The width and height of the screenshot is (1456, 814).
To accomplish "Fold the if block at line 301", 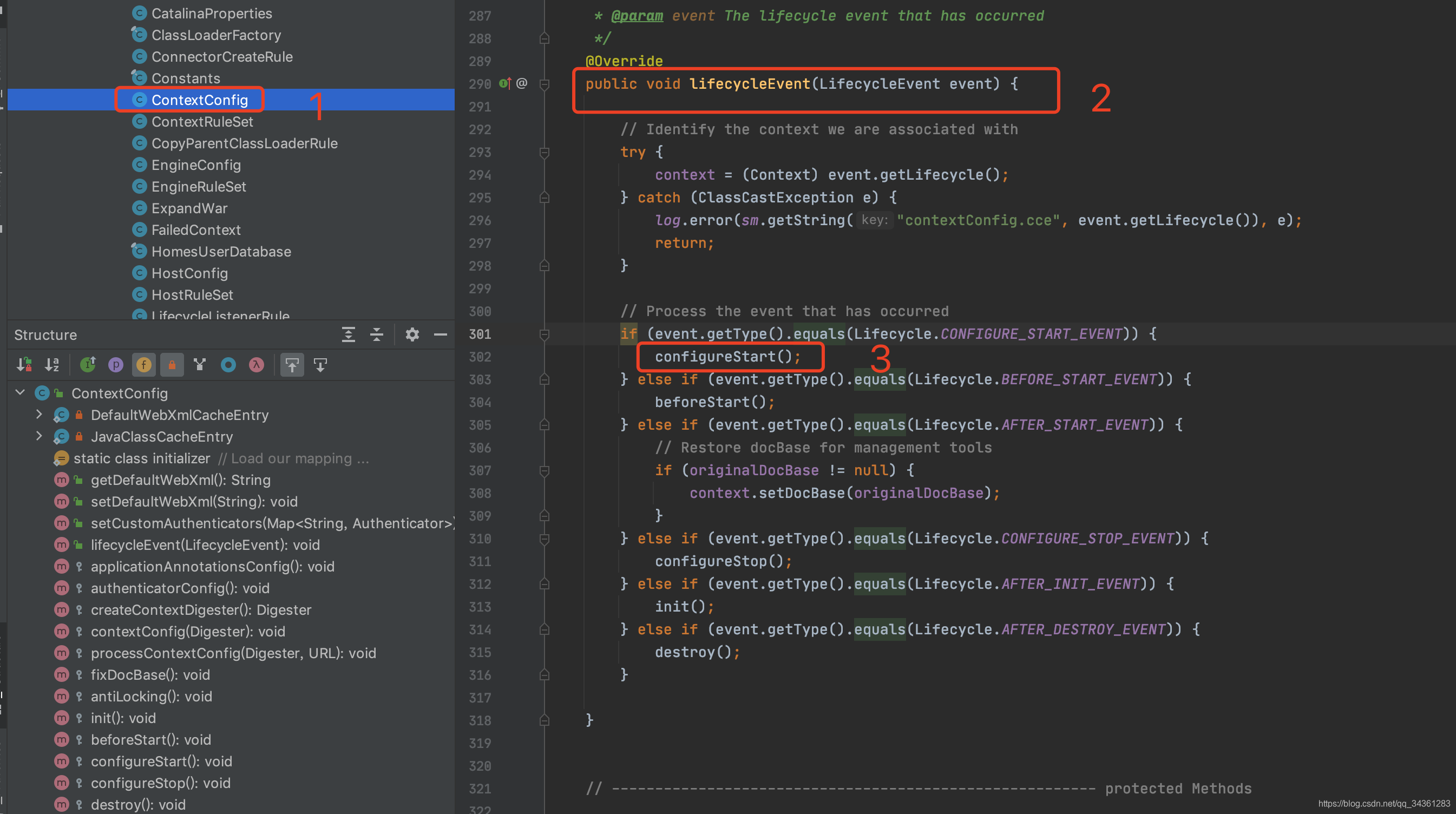I will [x=545, y=334].
